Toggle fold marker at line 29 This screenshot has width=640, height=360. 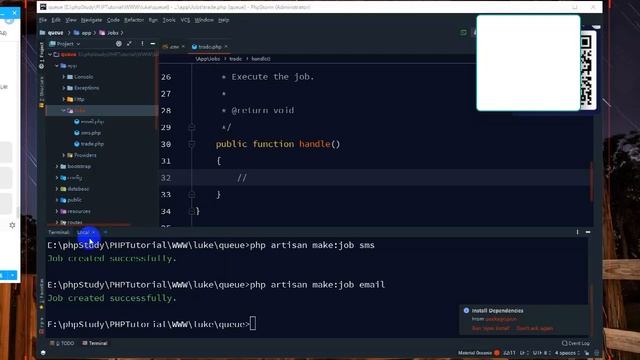tap(191, 127)
